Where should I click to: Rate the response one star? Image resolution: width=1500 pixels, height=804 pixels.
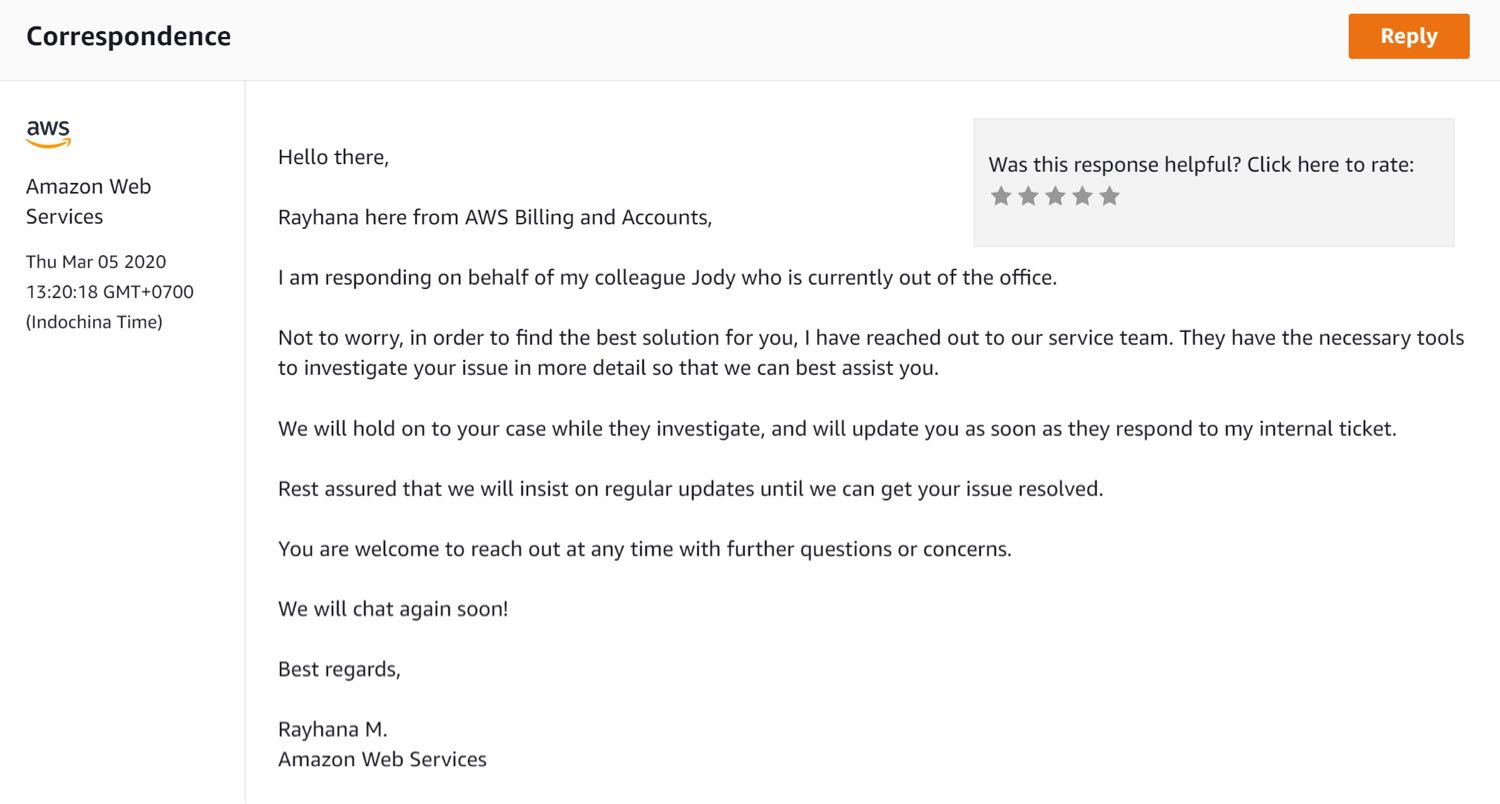click(x=1001, y=196)
